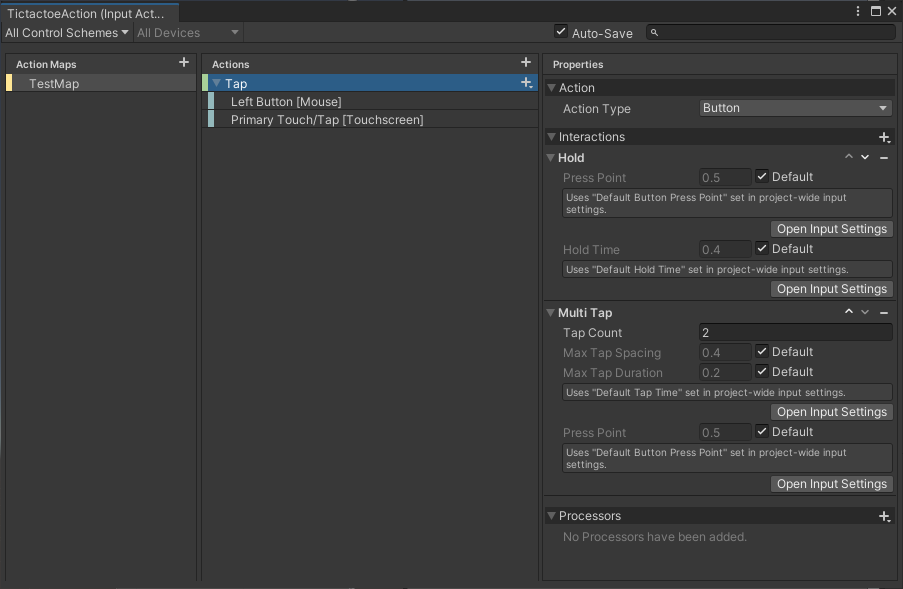Uncheck the Auto-Save checkbox
Image resolution: width=903 pixels, height=589 pixels.
(x=561, y=31)
